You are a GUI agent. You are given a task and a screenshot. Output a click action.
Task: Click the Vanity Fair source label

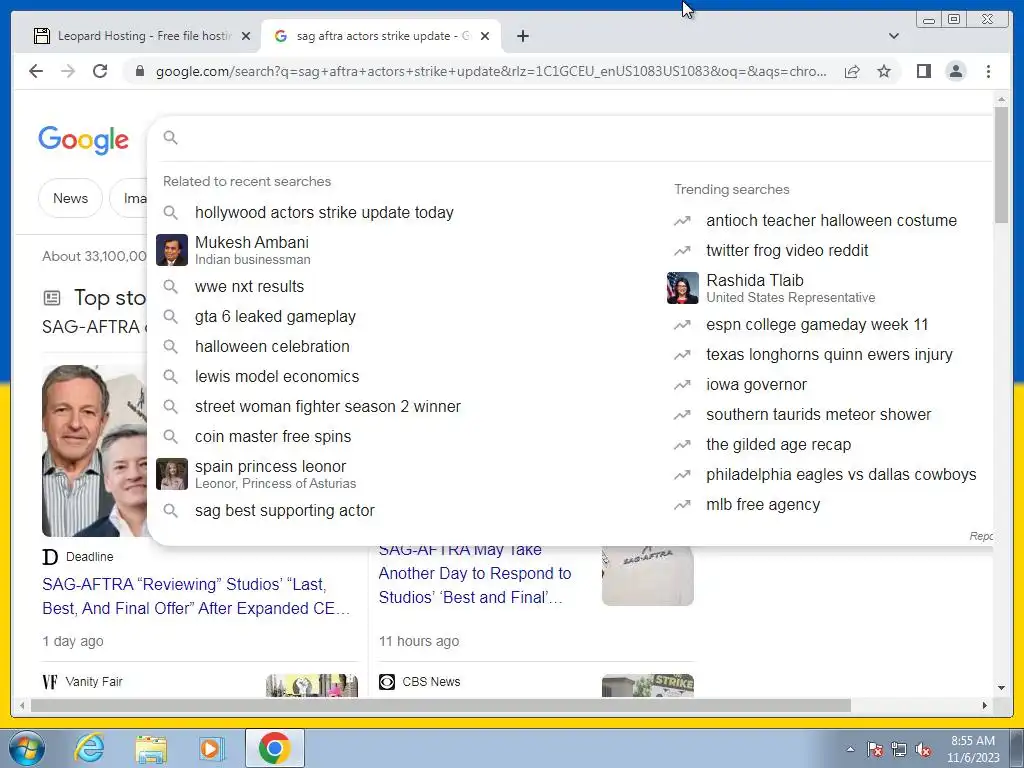pos(94,682)
